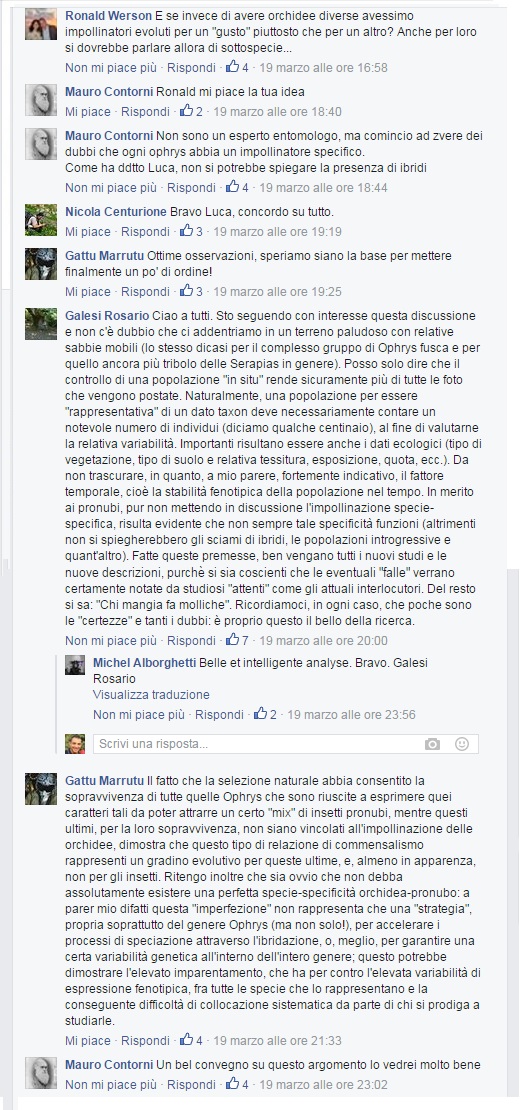Click Rispondi under Galesi Rosario's comment
Viewport: 520px width, 1110px height.
tap(191, 641)
